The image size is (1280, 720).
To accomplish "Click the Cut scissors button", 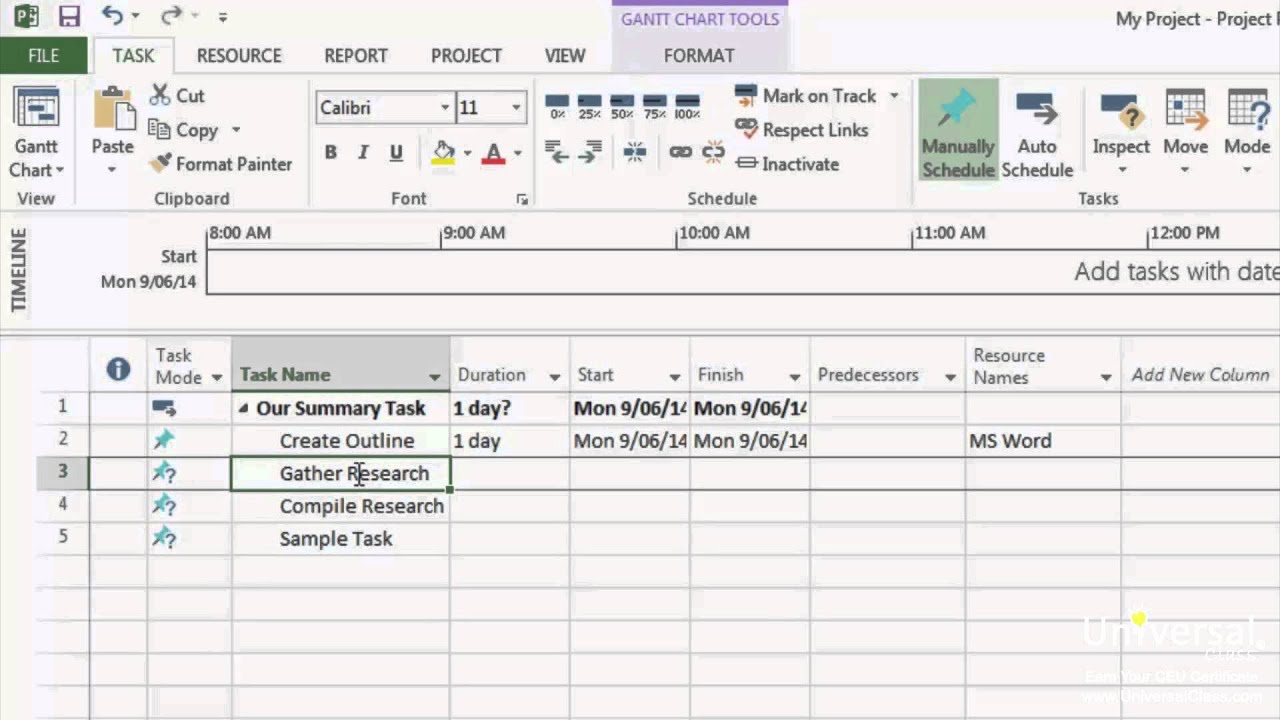I will (x=177, y=96).
